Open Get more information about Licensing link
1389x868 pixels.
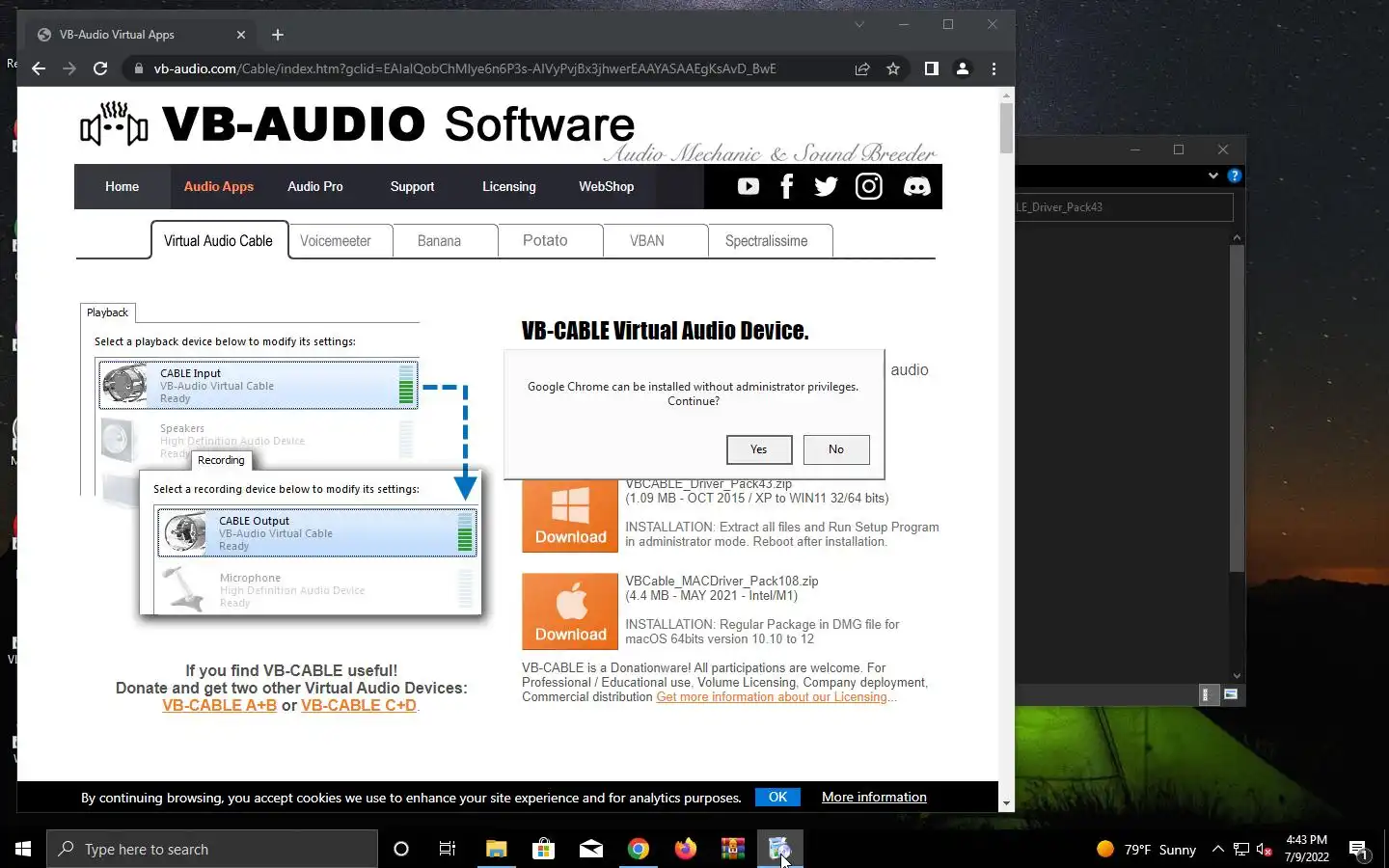click(772, 696)
